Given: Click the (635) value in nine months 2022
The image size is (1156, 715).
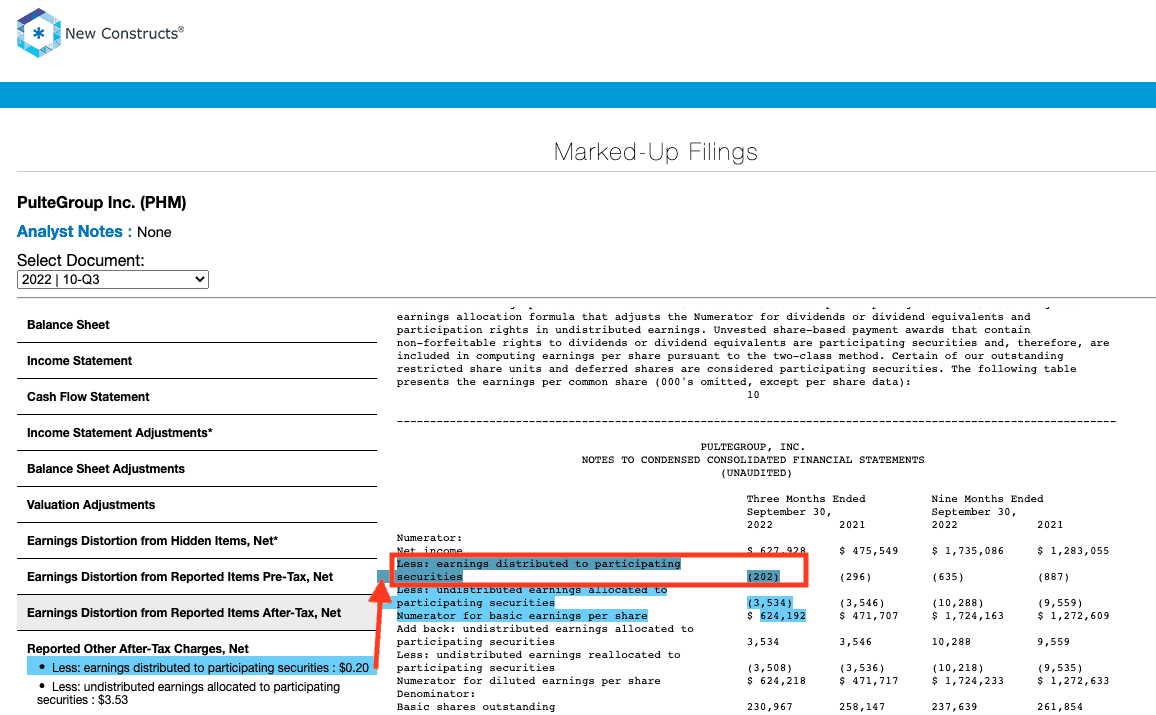Looking at the screenshot, I should [x=947, y=576].
